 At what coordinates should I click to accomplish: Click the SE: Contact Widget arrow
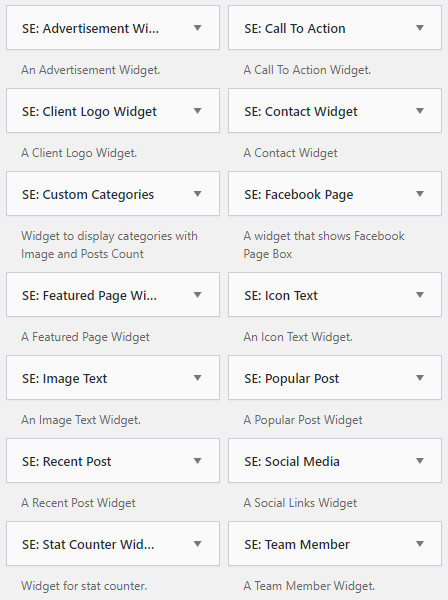click(x=420, y=111)
